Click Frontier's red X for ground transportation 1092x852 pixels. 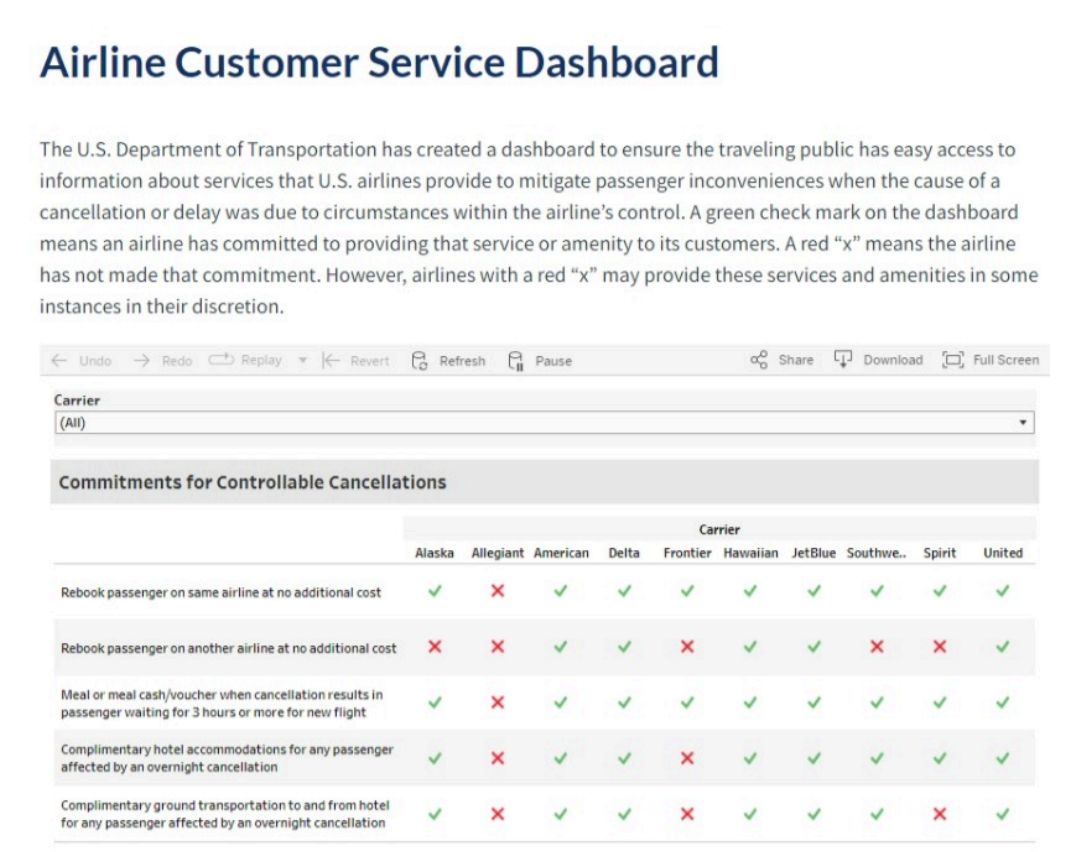[x=687, y=814]
